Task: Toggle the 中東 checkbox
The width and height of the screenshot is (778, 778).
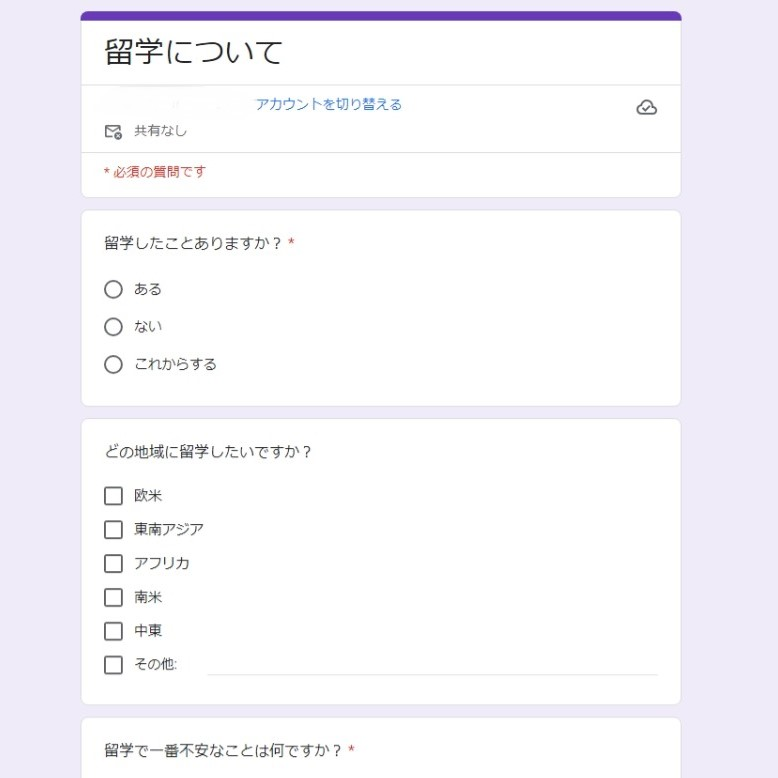Action: 113,631
